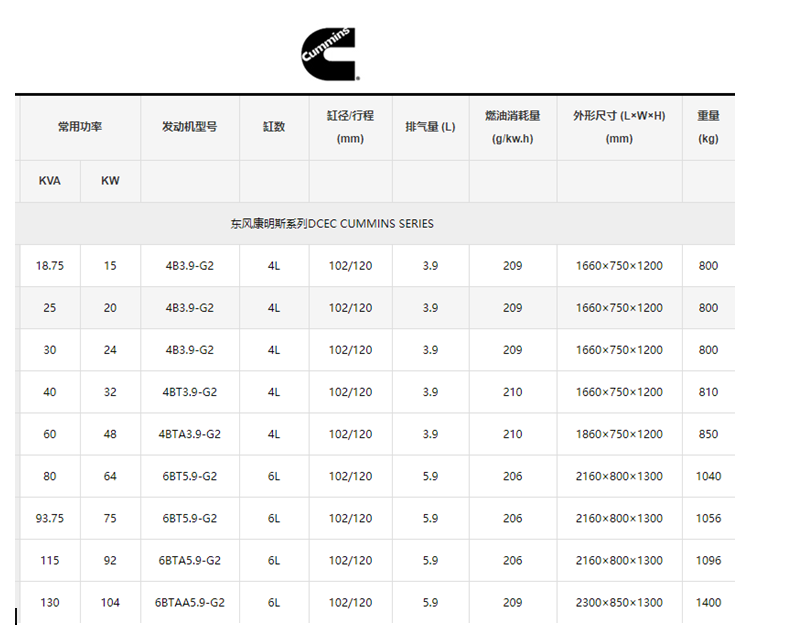Click the 60 KVA cell
Viewport: 792px width, 637px height.
tap(50, 434)
